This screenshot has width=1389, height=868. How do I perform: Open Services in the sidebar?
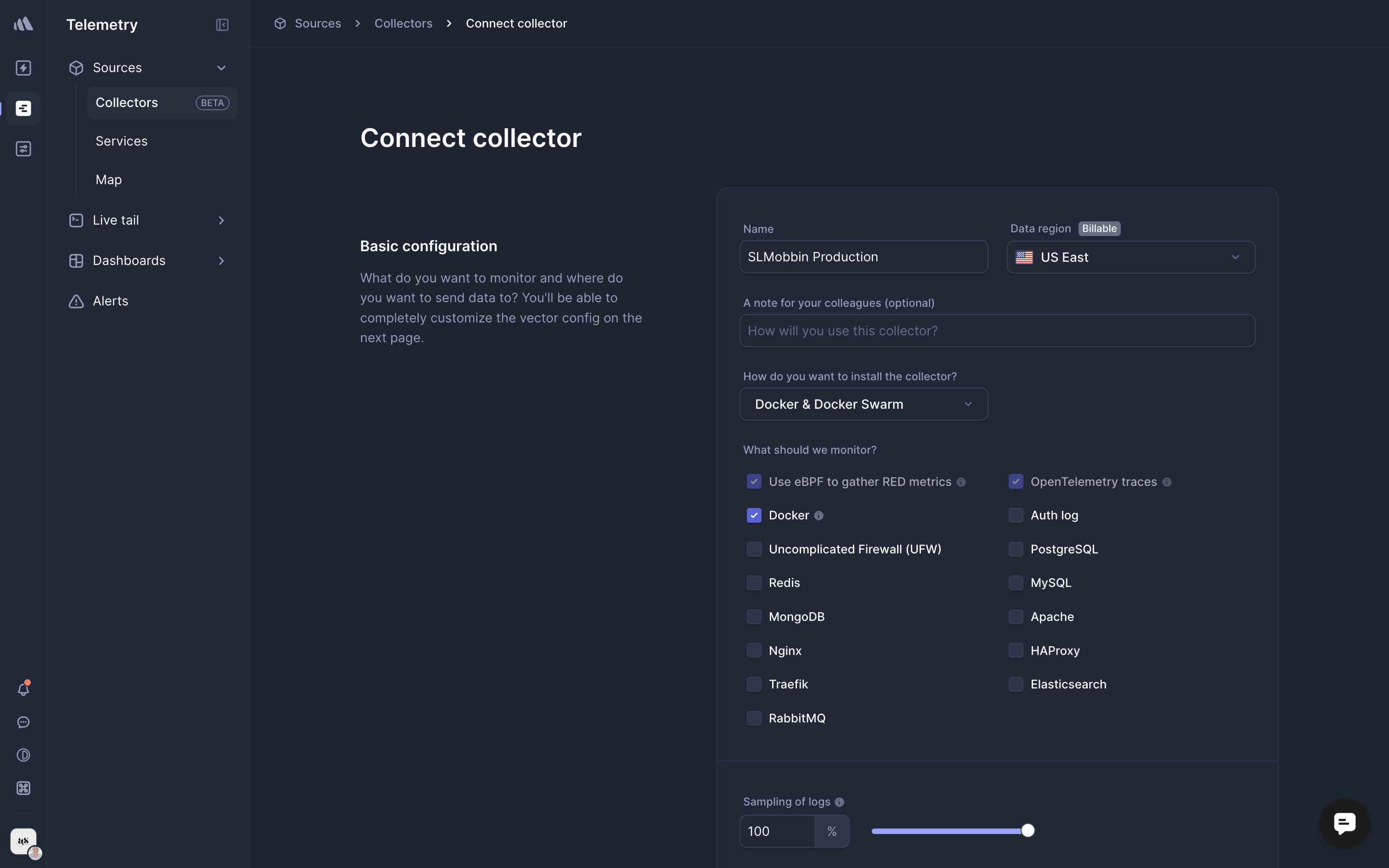pos(122,141)
